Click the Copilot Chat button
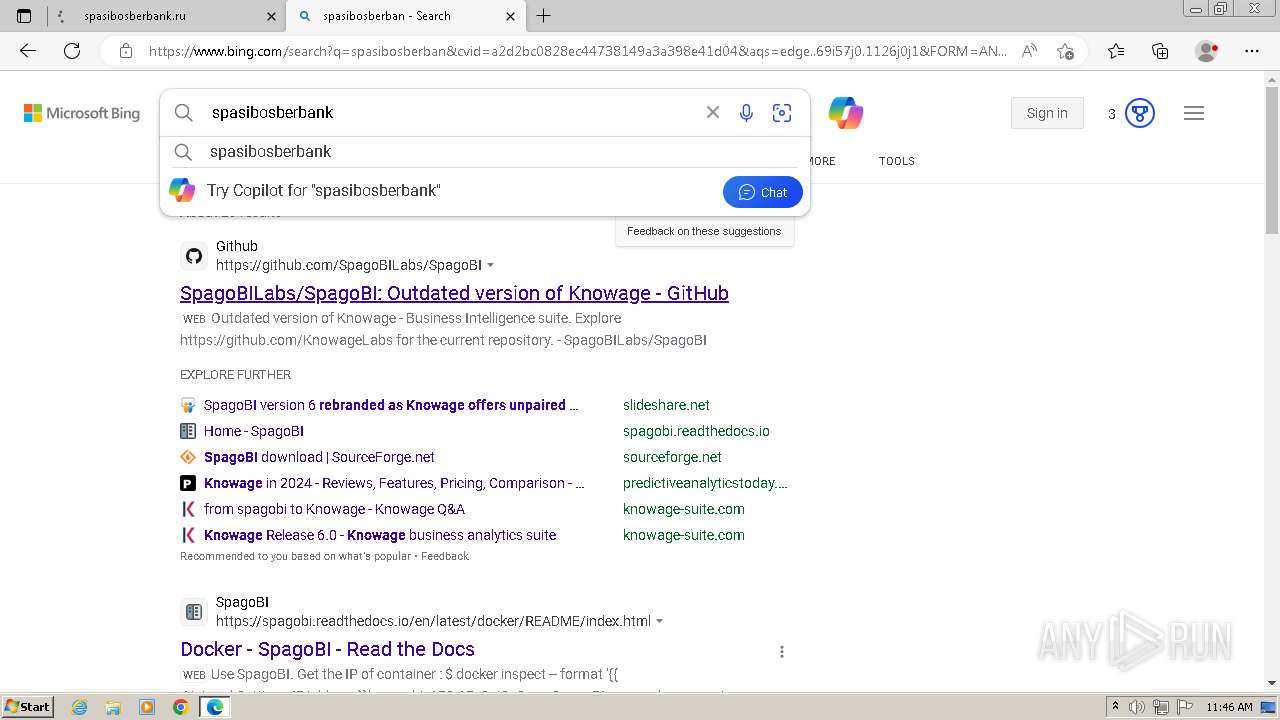The height and width of the screenshot is (720, 1280). click(763, 192)
